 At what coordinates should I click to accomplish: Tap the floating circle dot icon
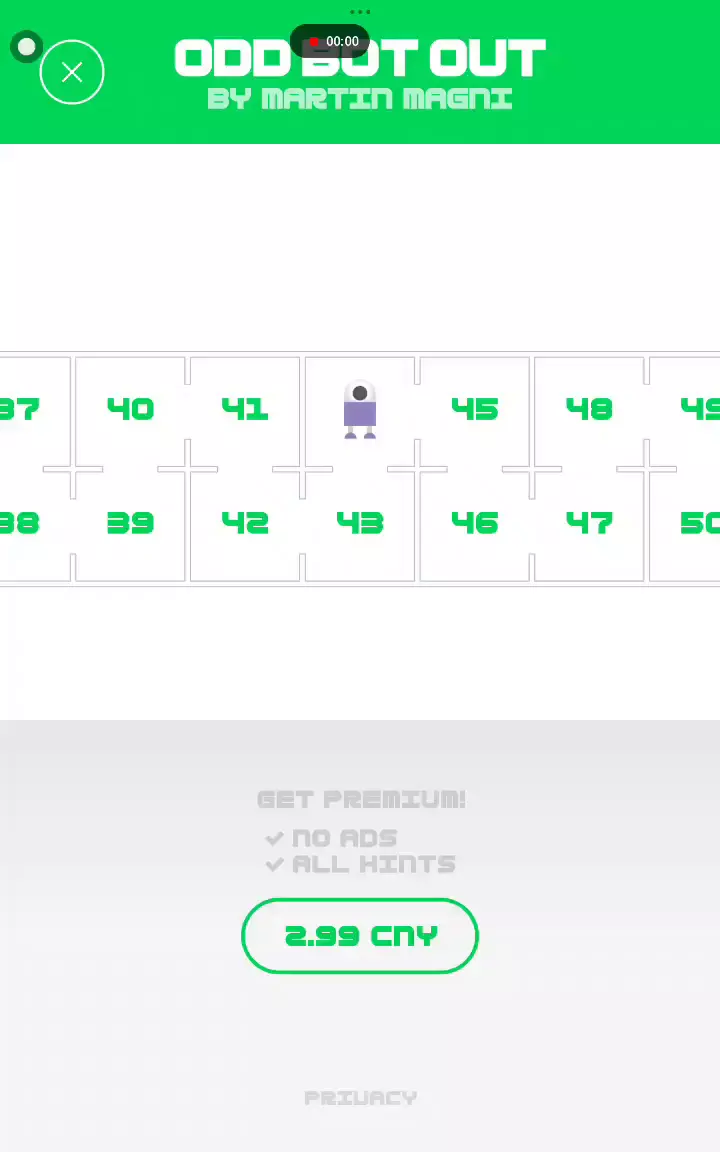(27, 47)
